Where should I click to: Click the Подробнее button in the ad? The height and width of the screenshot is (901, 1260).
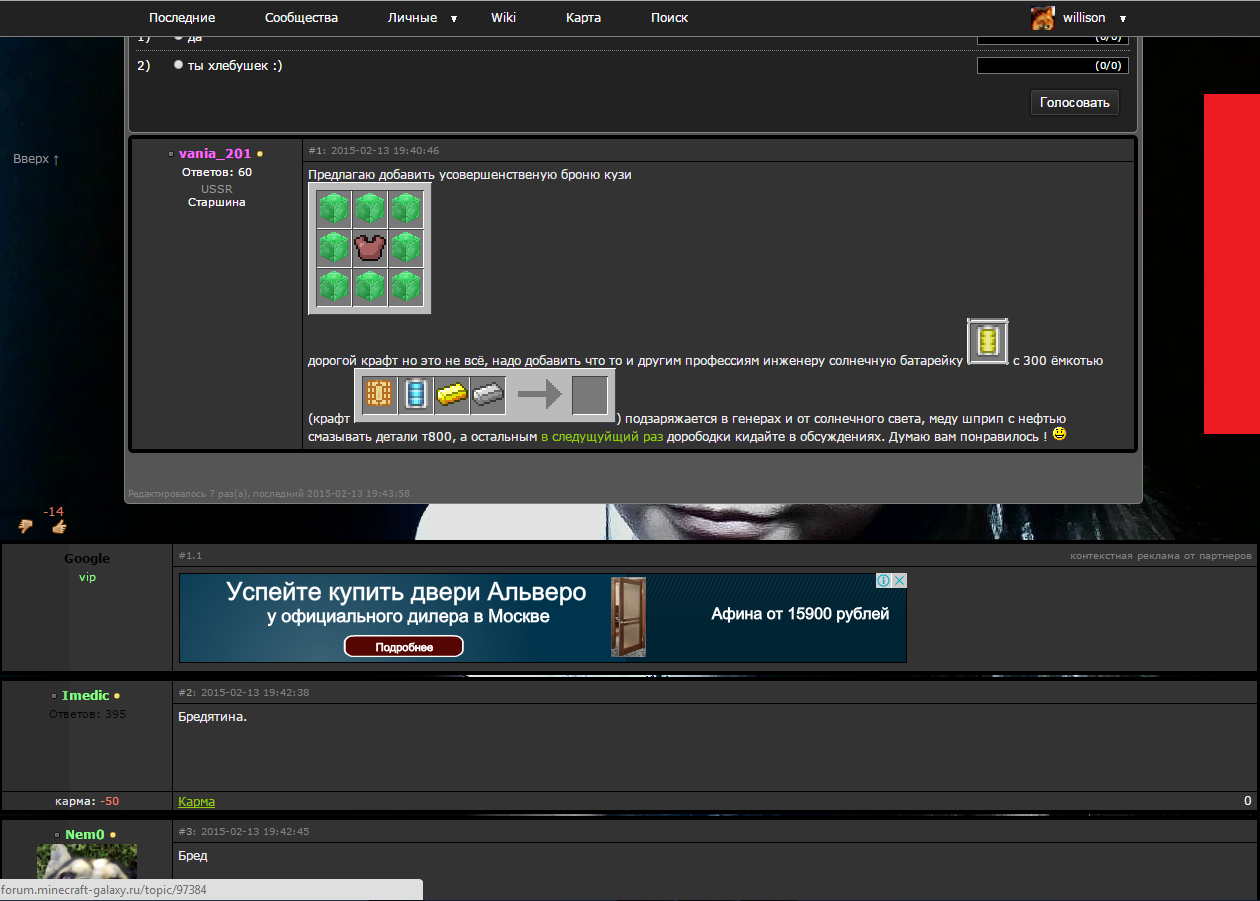[x=404, y=647]
